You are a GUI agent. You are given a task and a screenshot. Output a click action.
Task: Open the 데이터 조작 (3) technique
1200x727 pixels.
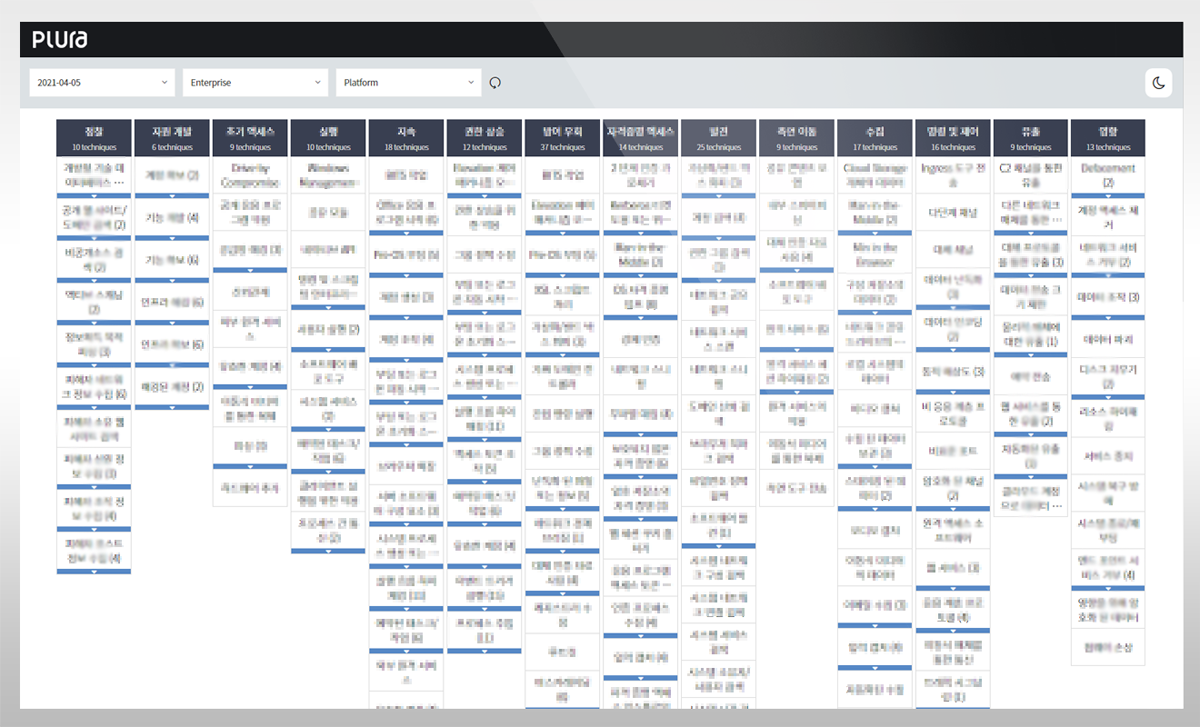[1108, 296]
